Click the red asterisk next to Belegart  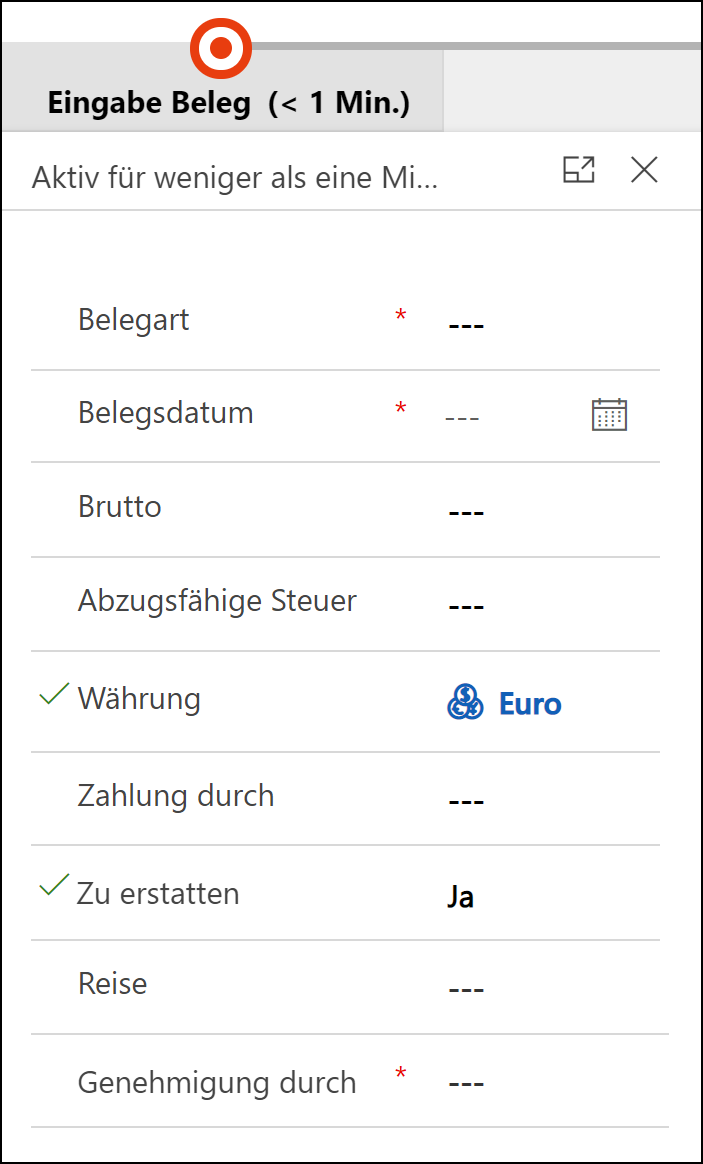(x=401, y=316)
